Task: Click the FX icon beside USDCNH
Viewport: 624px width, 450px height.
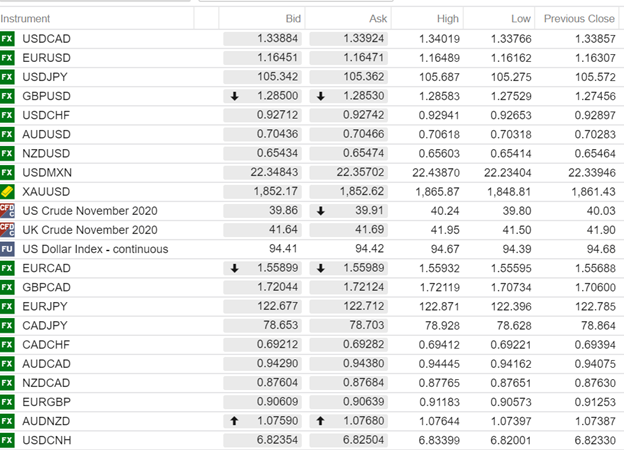Action: click(8, 440)
